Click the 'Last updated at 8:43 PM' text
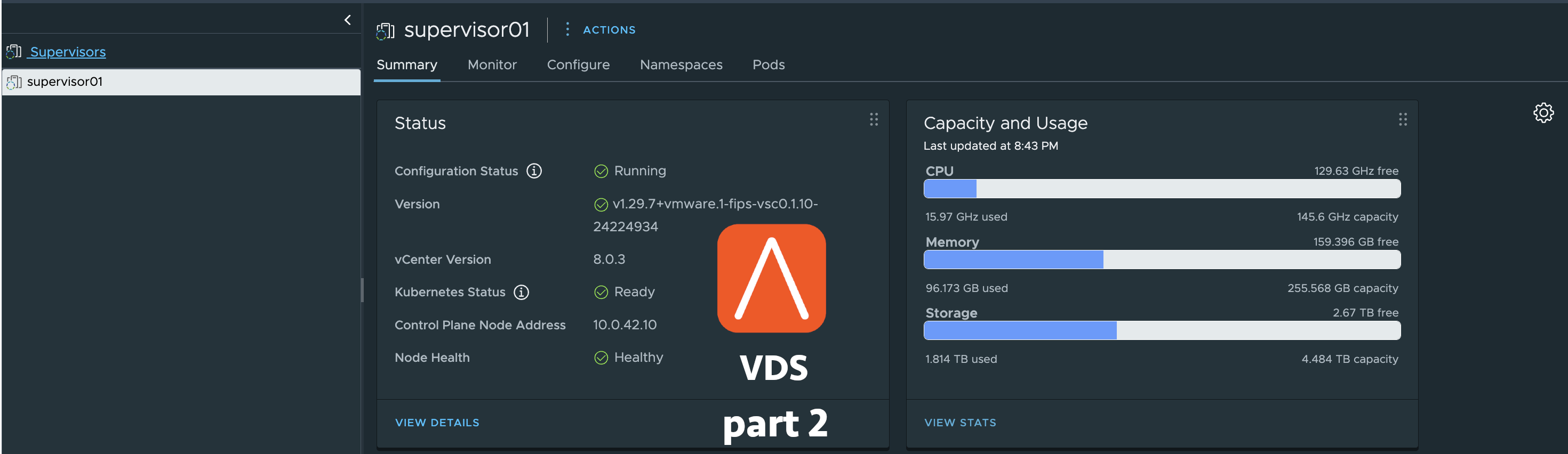 point(990,146)
